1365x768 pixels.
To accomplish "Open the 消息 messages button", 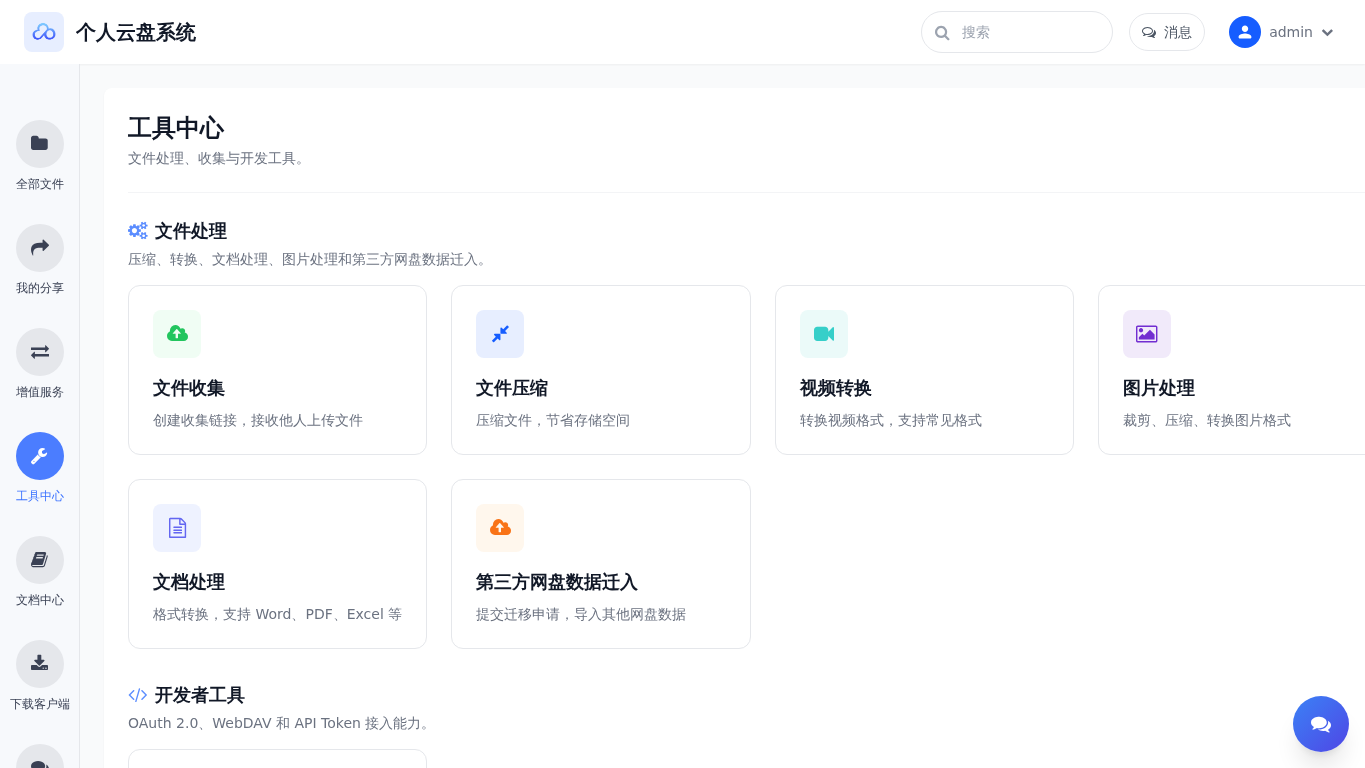I will 1167,32.
